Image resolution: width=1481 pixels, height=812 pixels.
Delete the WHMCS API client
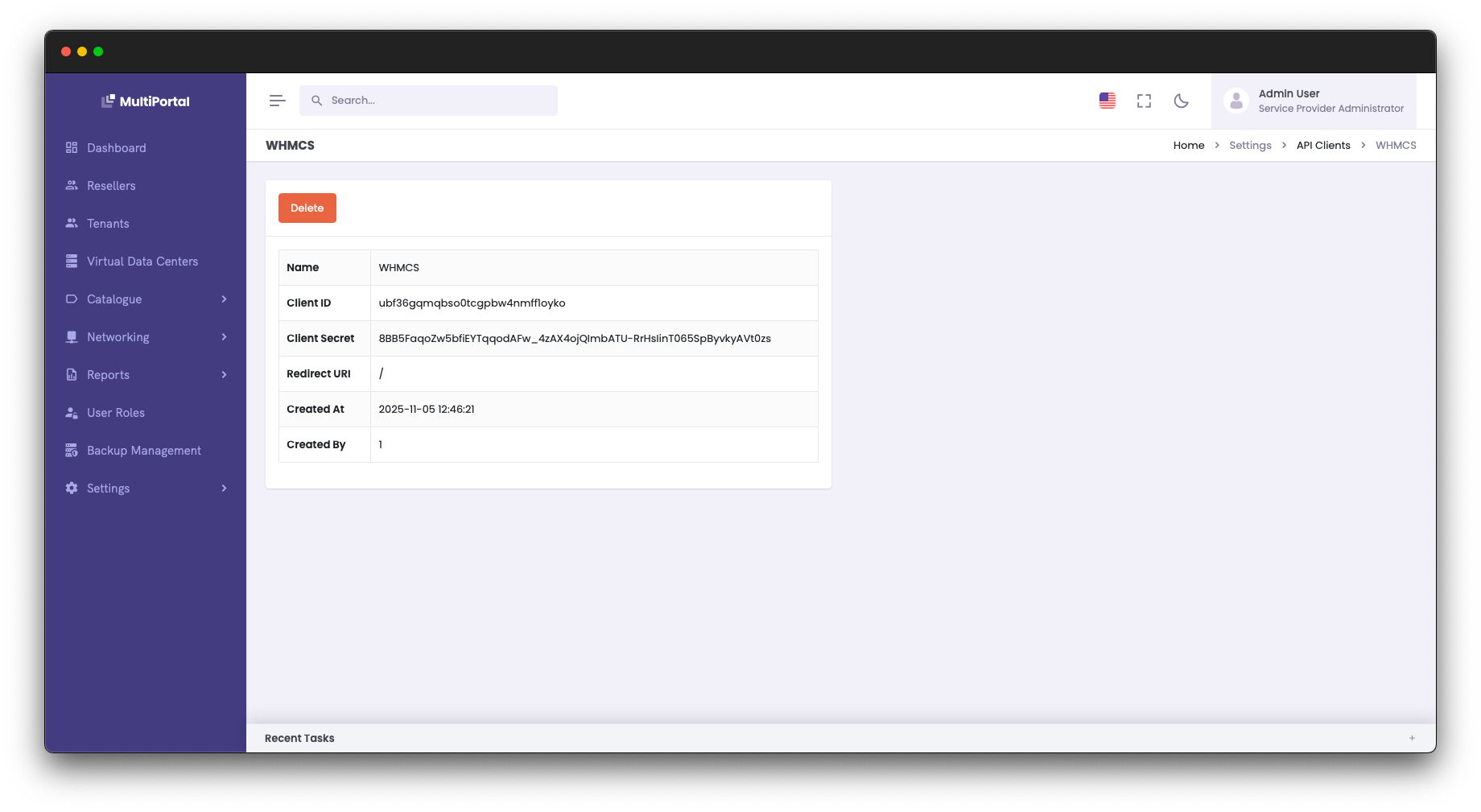pyautogui.click(x=307, y=208)
